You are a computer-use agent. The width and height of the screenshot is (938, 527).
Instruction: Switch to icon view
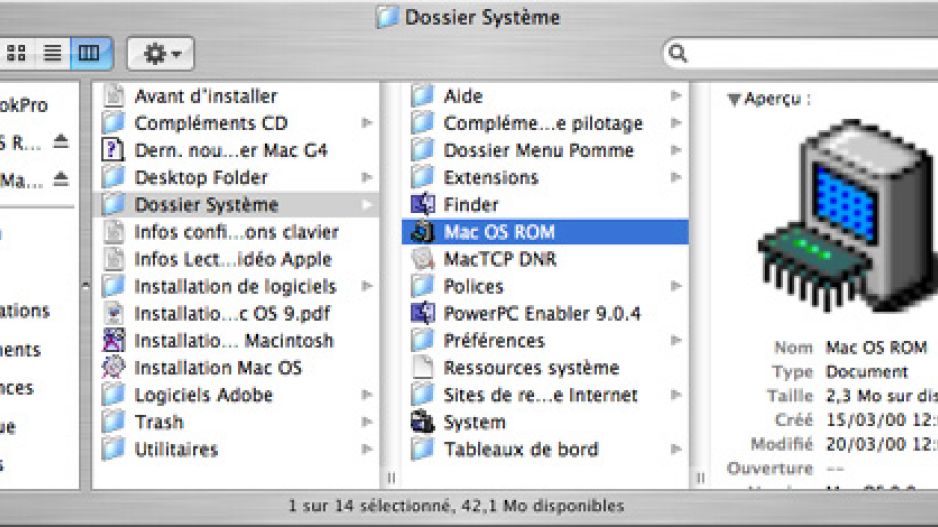pyautogui.click(x=17, y=53)
